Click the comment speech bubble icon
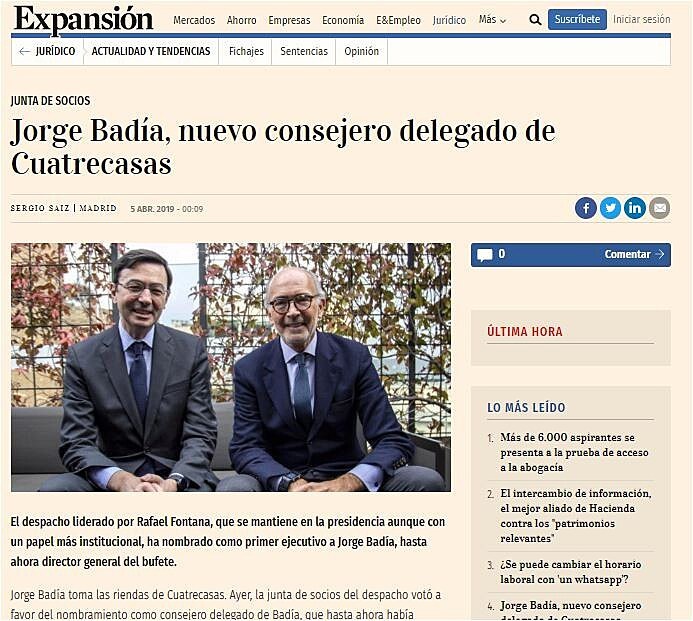Image resolution: width=693 pixels, height=621 pixels. click(484, 255)
